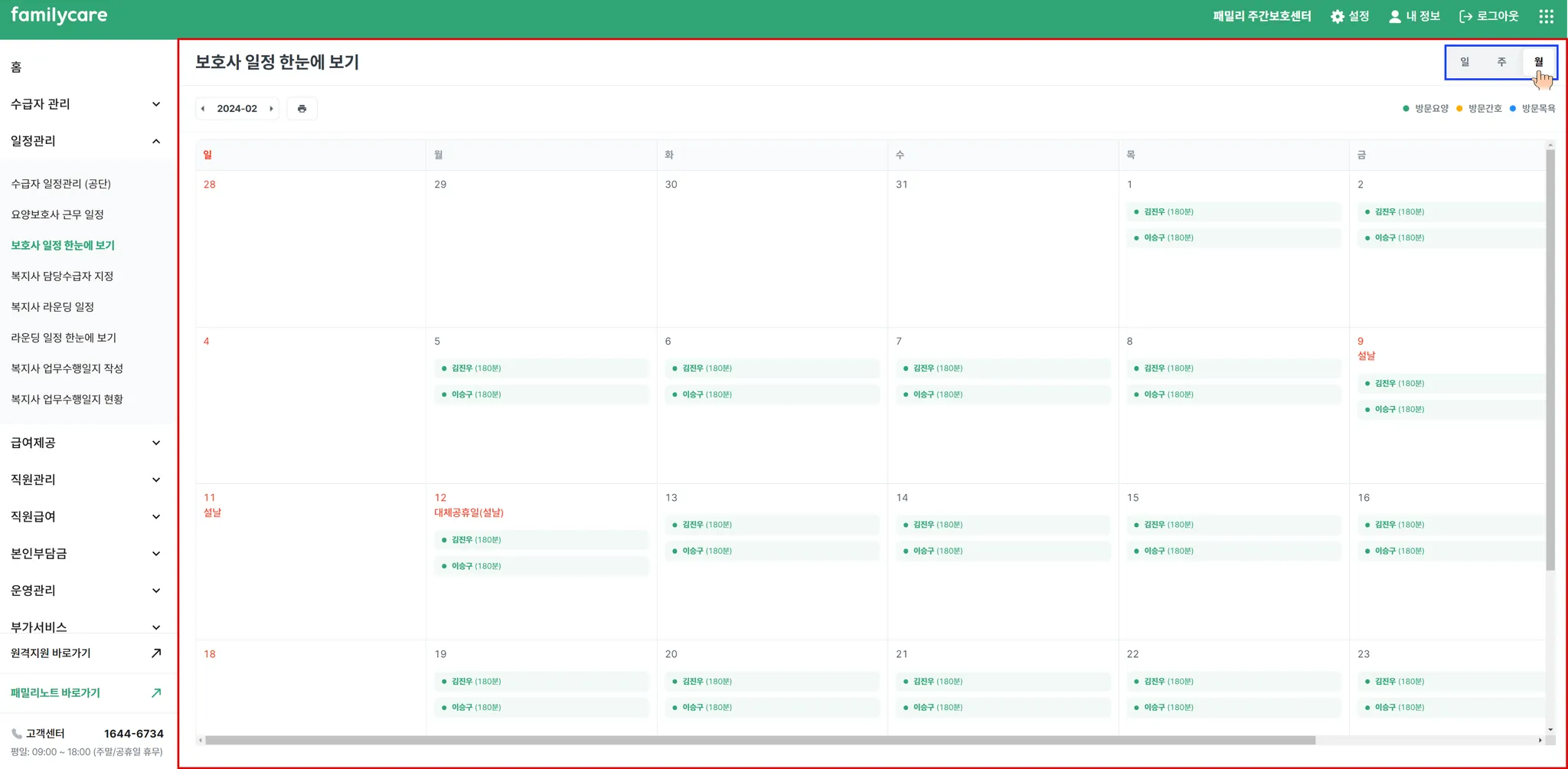The width and height of the screenshot is (1568, 769).
Task: Open 김진우 event on February 1
Action: pos(1233,212)
